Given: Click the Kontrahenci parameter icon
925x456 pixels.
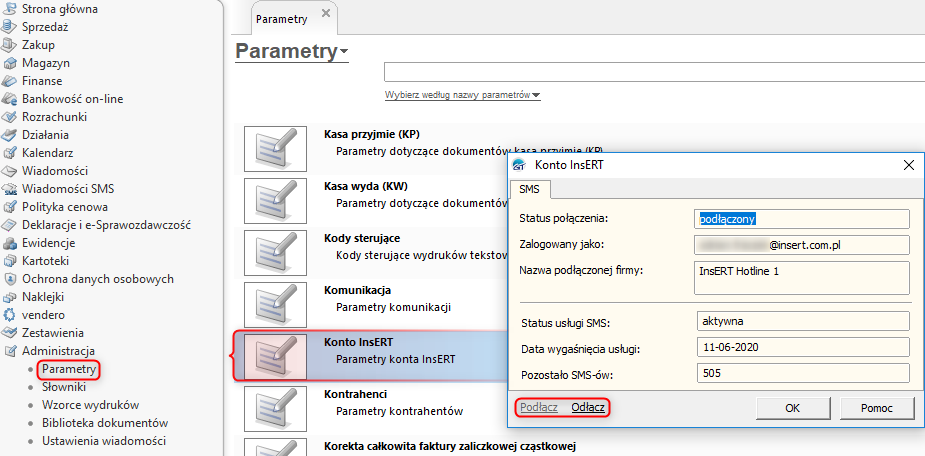Looking at the screenshot, I should pos(275,408).
